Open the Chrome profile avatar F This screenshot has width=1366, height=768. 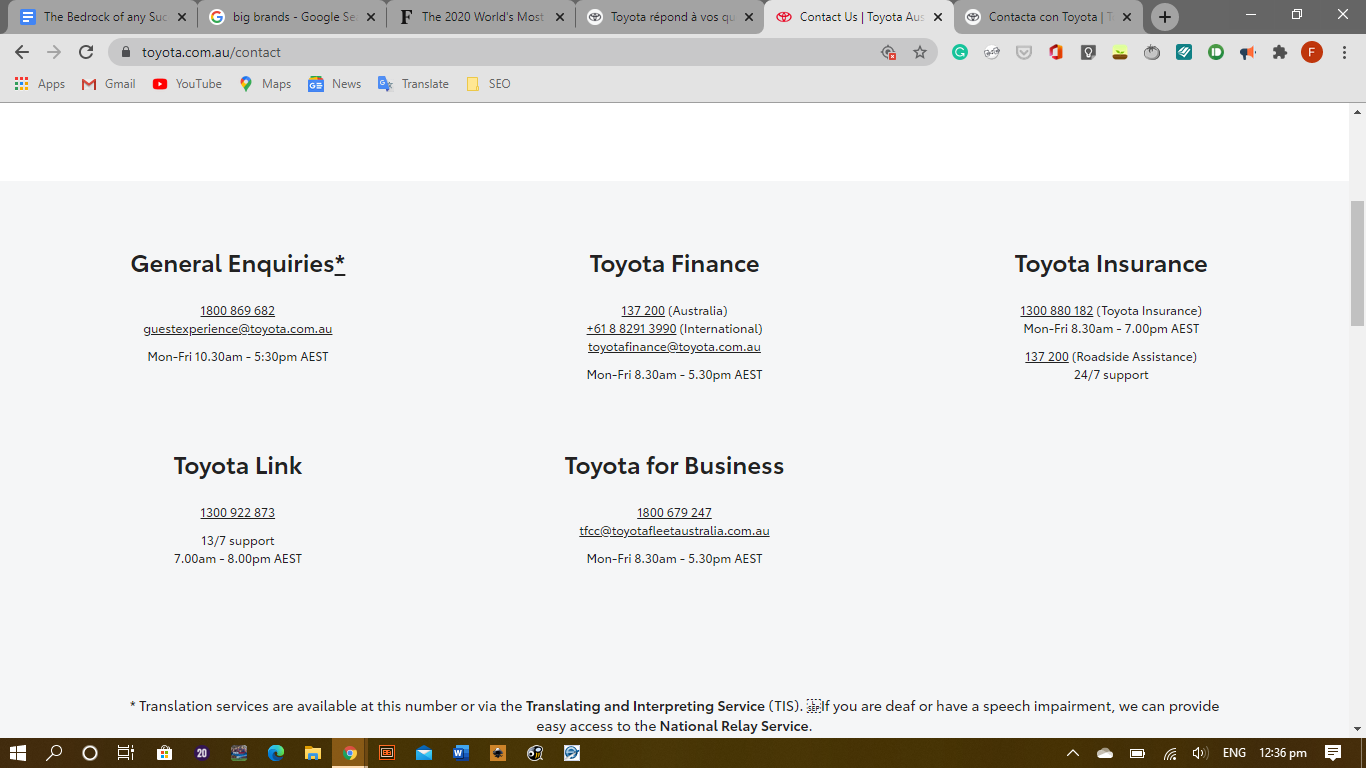[1312, 52]
